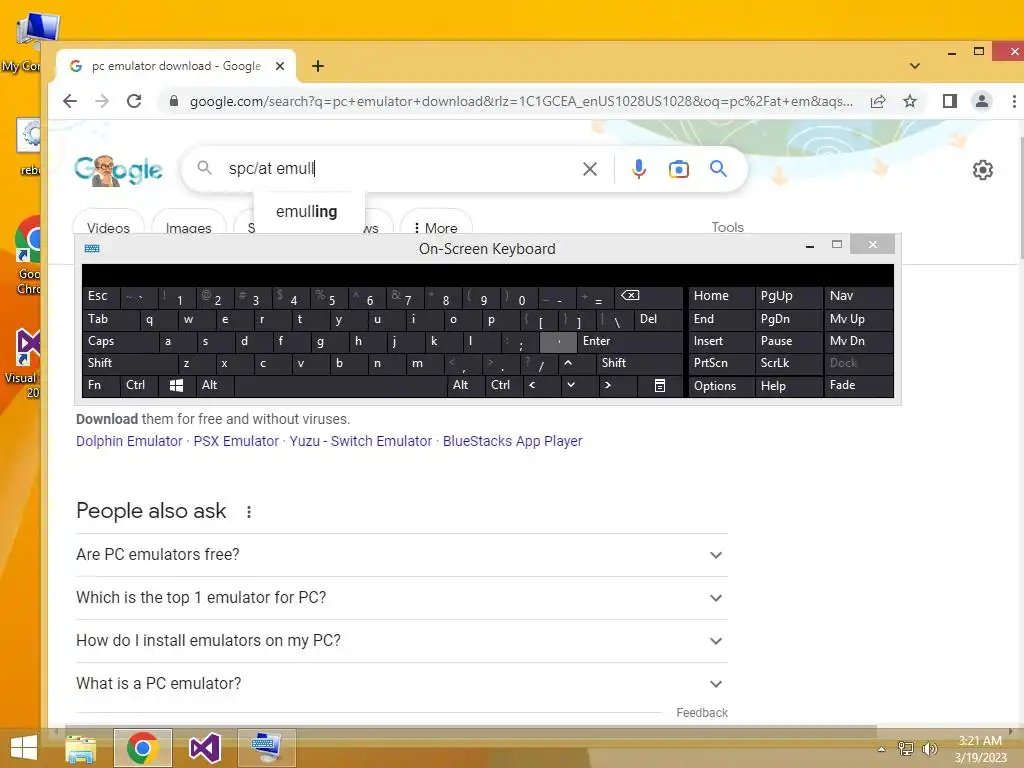Toggle the left Alt key on On-Screen Keyboard
This screenshot has height=768, width=1024.
click(x=214, y=385)
